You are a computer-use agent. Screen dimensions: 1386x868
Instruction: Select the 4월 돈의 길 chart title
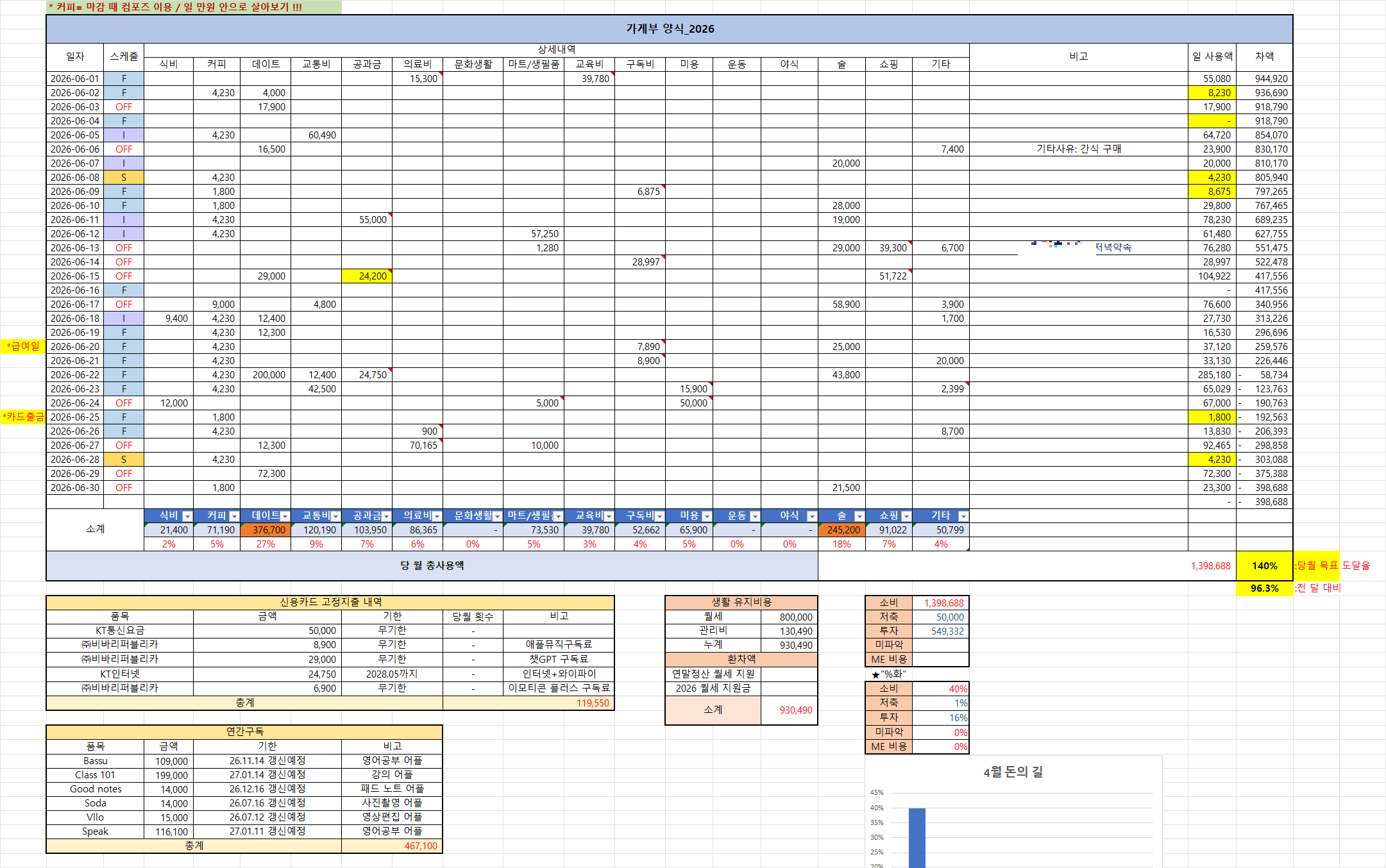pos(1013,772)
